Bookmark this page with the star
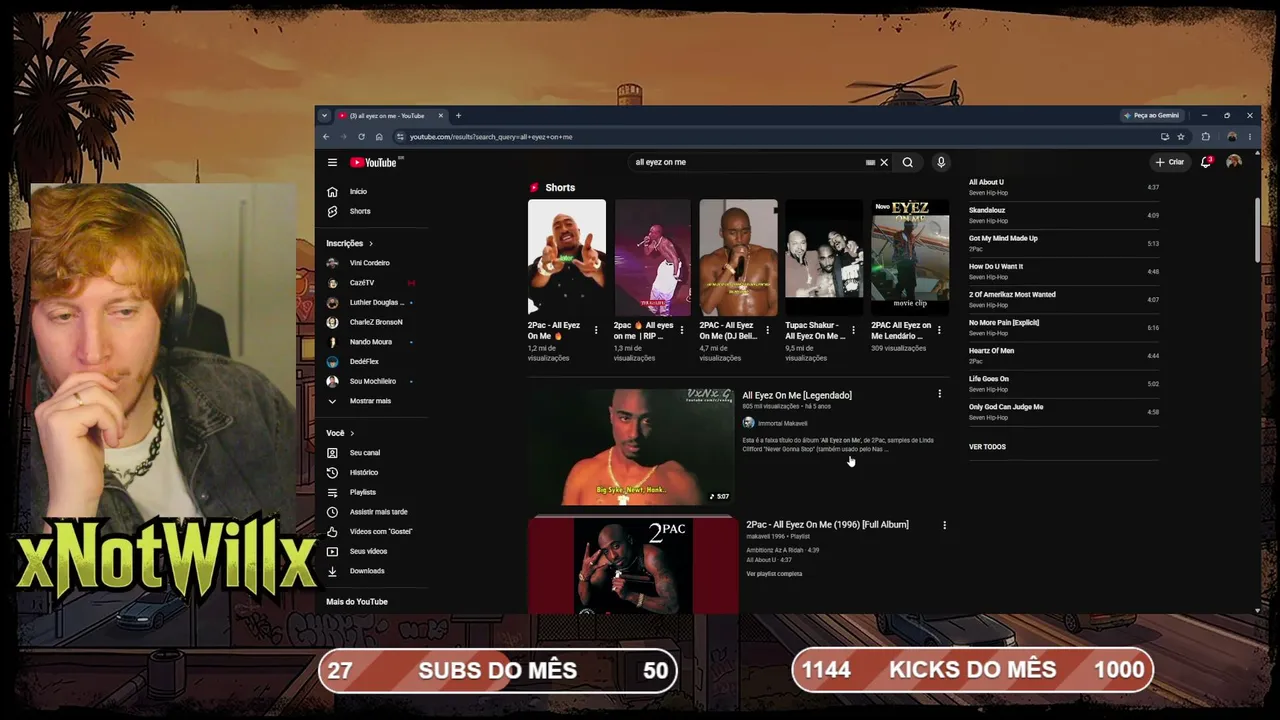 pyautogui.click(x=1181, y=137)
